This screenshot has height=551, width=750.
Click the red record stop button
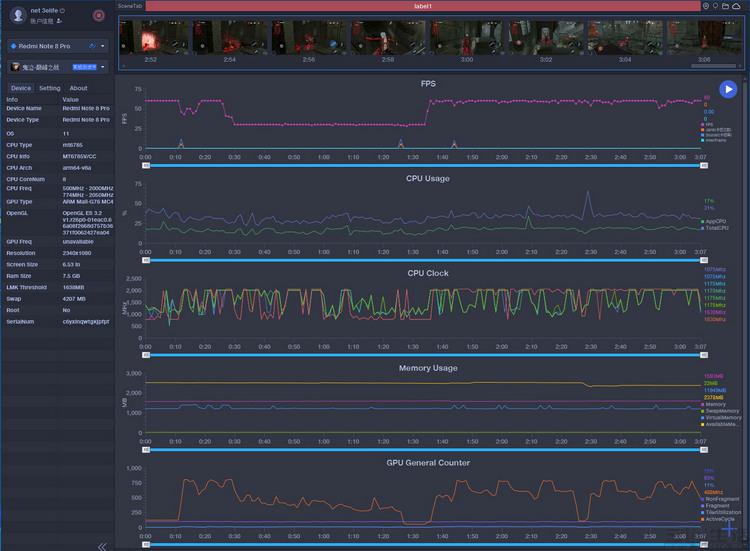[98, 15]
